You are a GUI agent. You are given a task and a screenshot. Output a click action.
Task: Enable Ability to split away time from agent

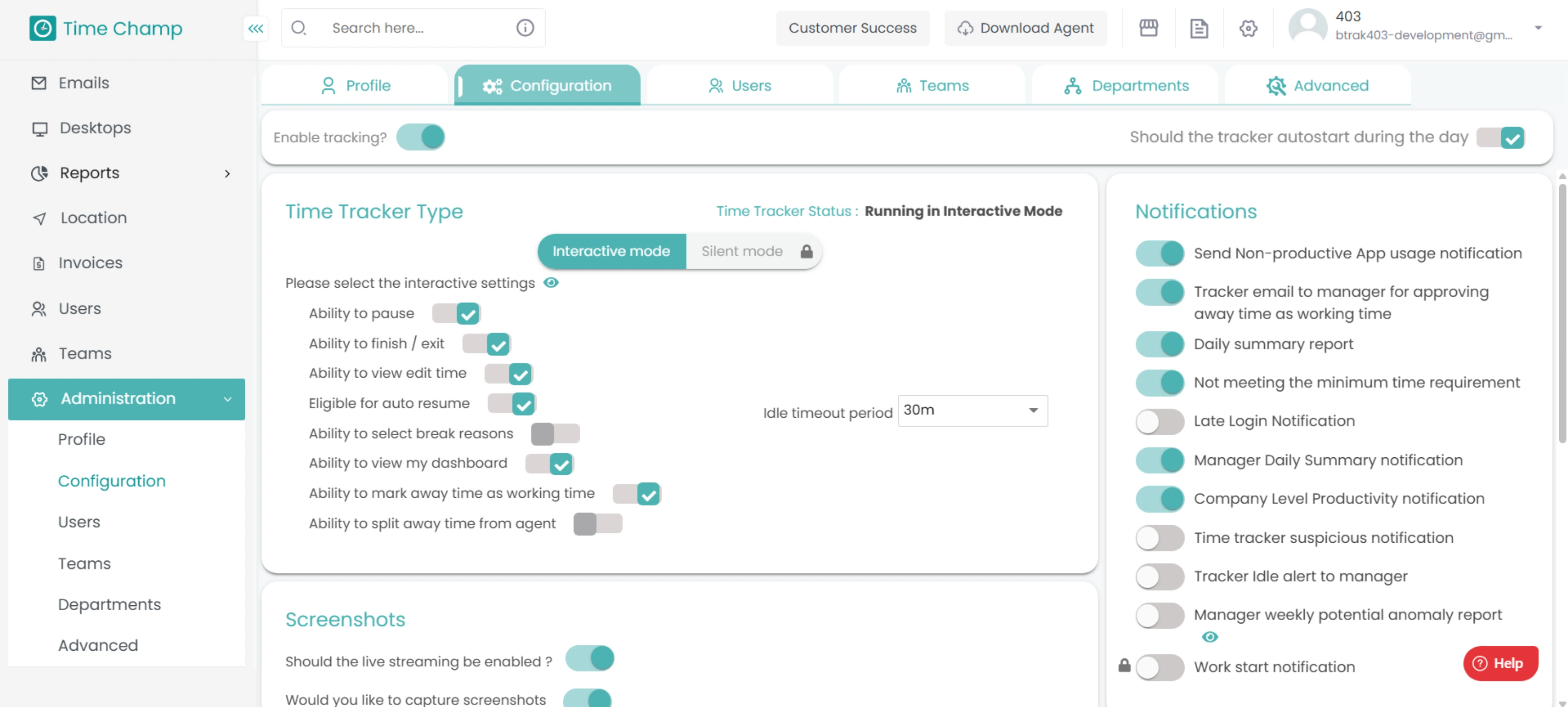pyautogui.click(x=598, y=524)
